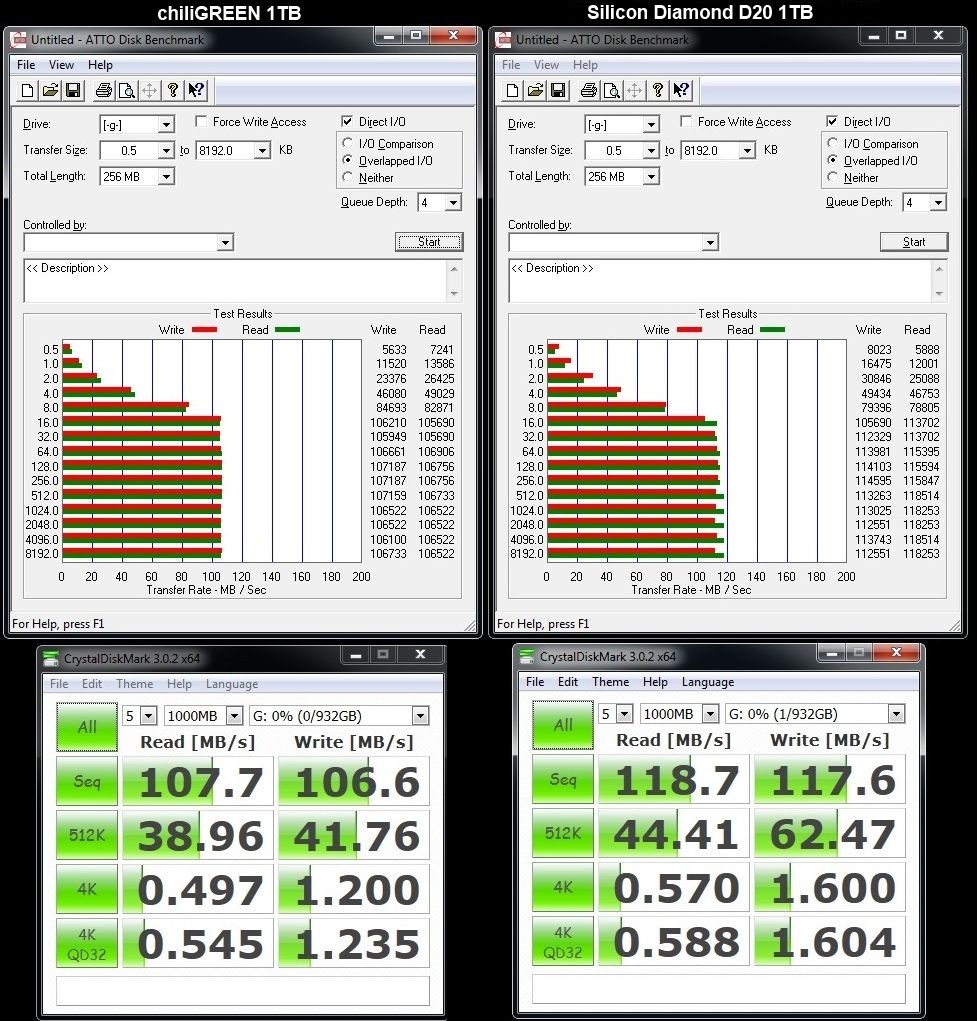Screen dimensions: 977x1021
Task: Click 4K button in left CrystalDiskMark window
Action: pyautogui.click(x=87, y=889)
